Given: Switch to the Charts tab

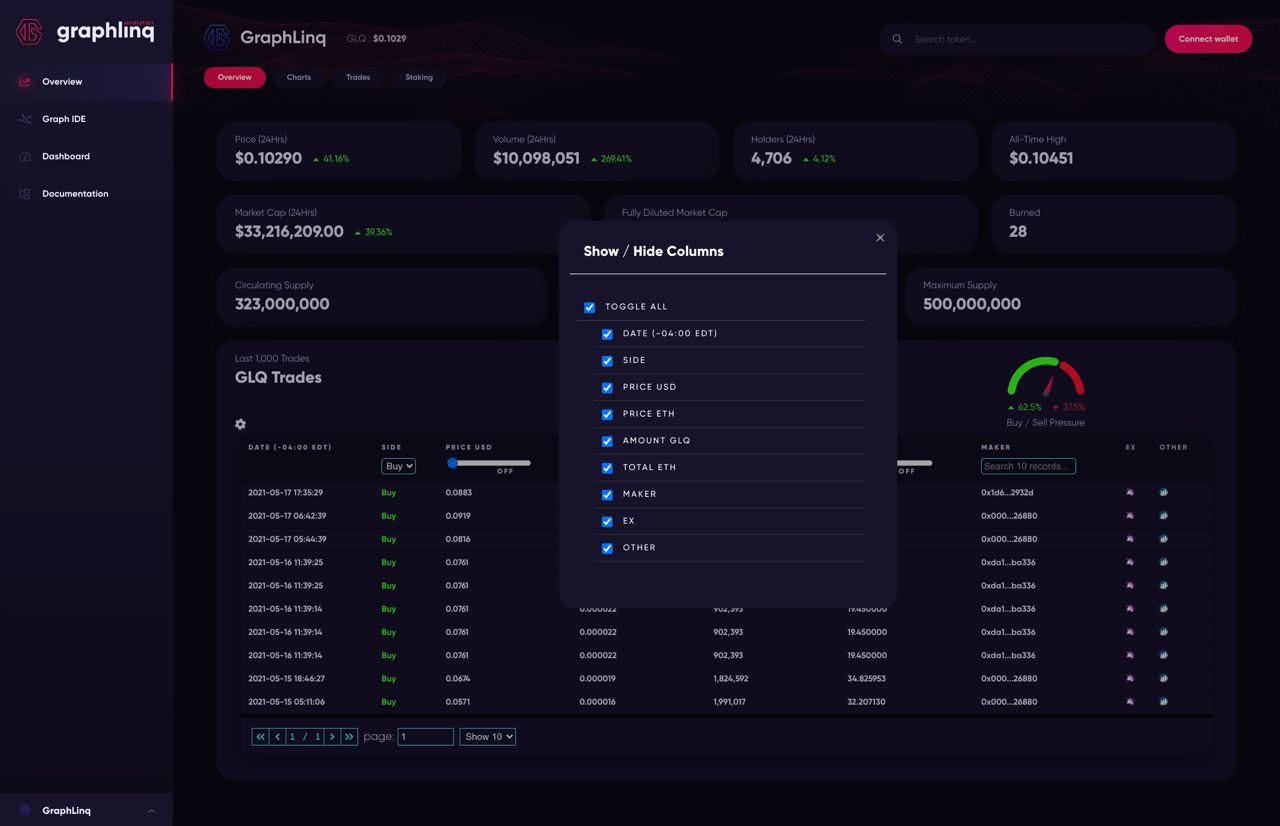Looking at the screenshot, I should 299,77.
